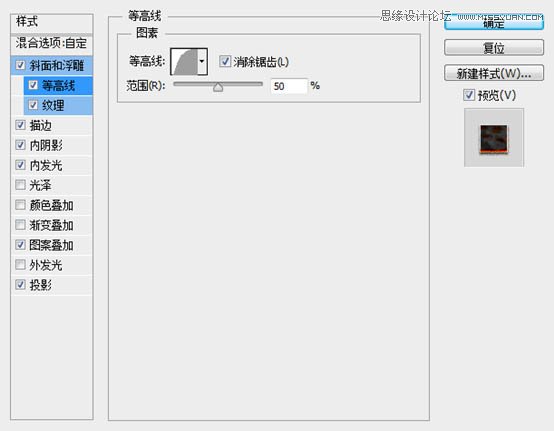This screenshot has height=431, width=554.
Task: Click the contour curve thumbnail
Action: (x=184, y=62)
